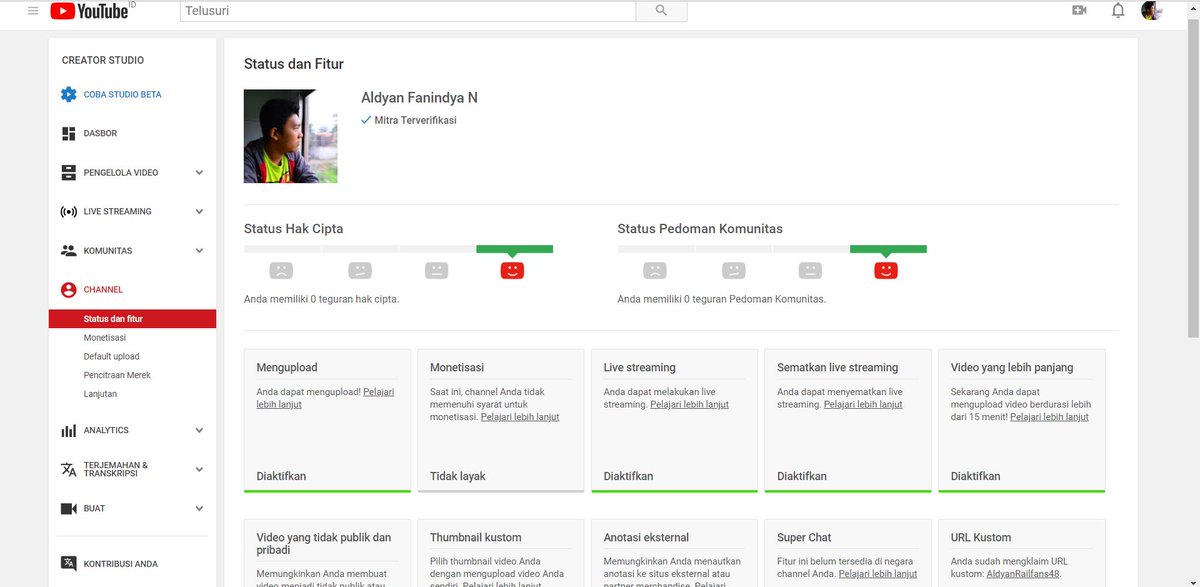Click Pelajari lebih lanjut in Video yang lebih panjang card
This screenshot has height=587, width=1200.
pos(1049,417)
